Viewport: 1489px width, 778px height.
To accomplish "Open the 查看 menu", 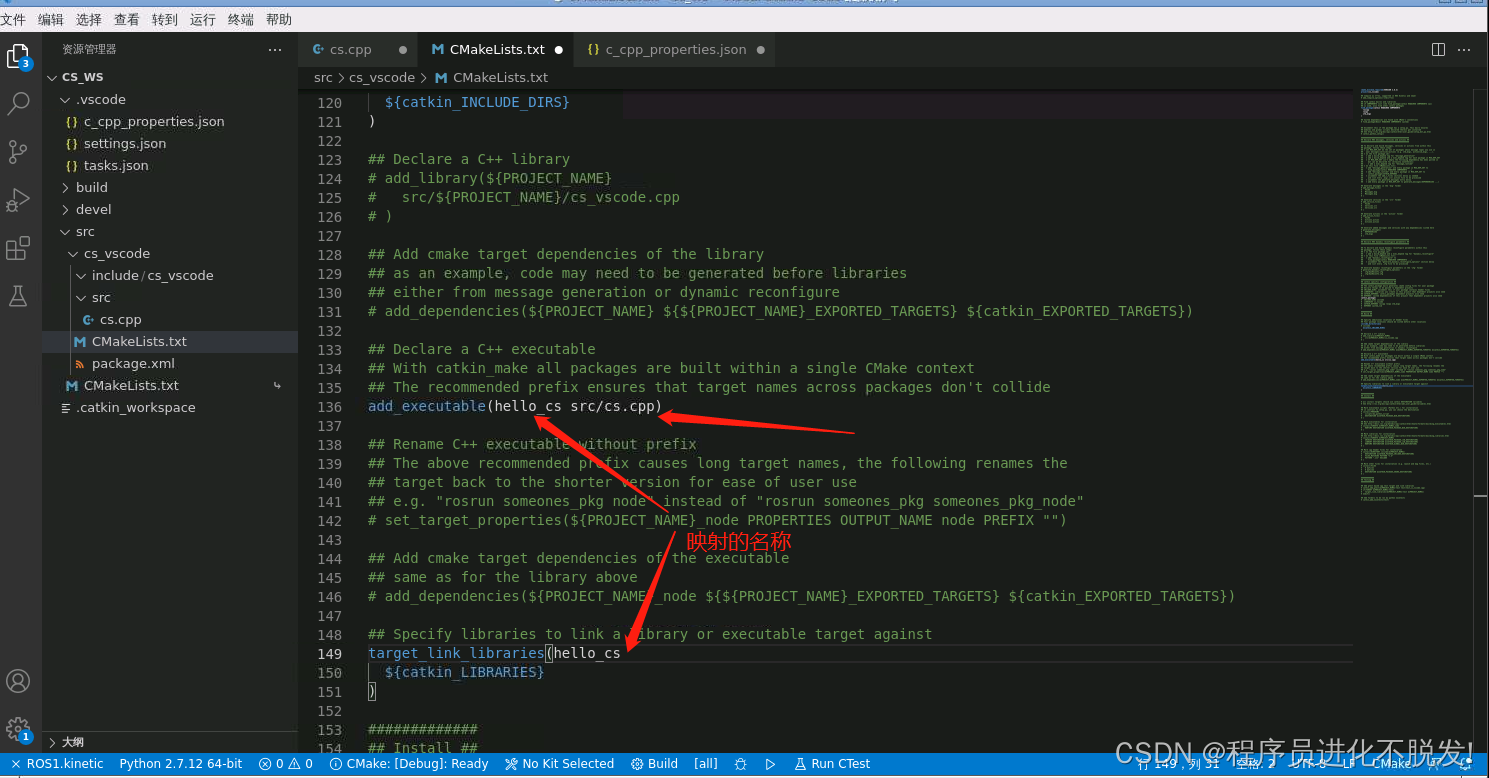I will click(127, 20).
